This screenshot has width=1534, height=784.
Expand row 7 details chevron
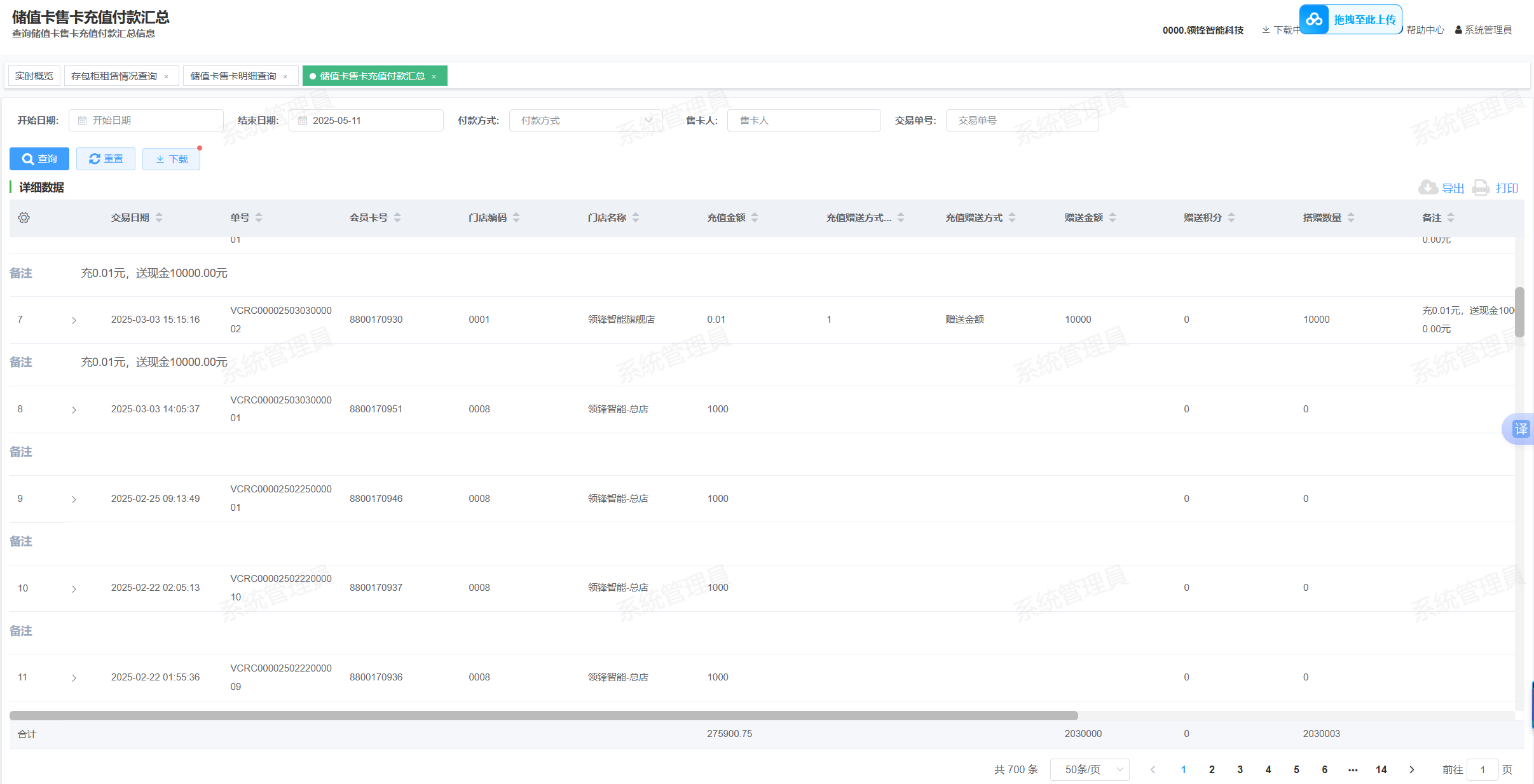[74, 320]
